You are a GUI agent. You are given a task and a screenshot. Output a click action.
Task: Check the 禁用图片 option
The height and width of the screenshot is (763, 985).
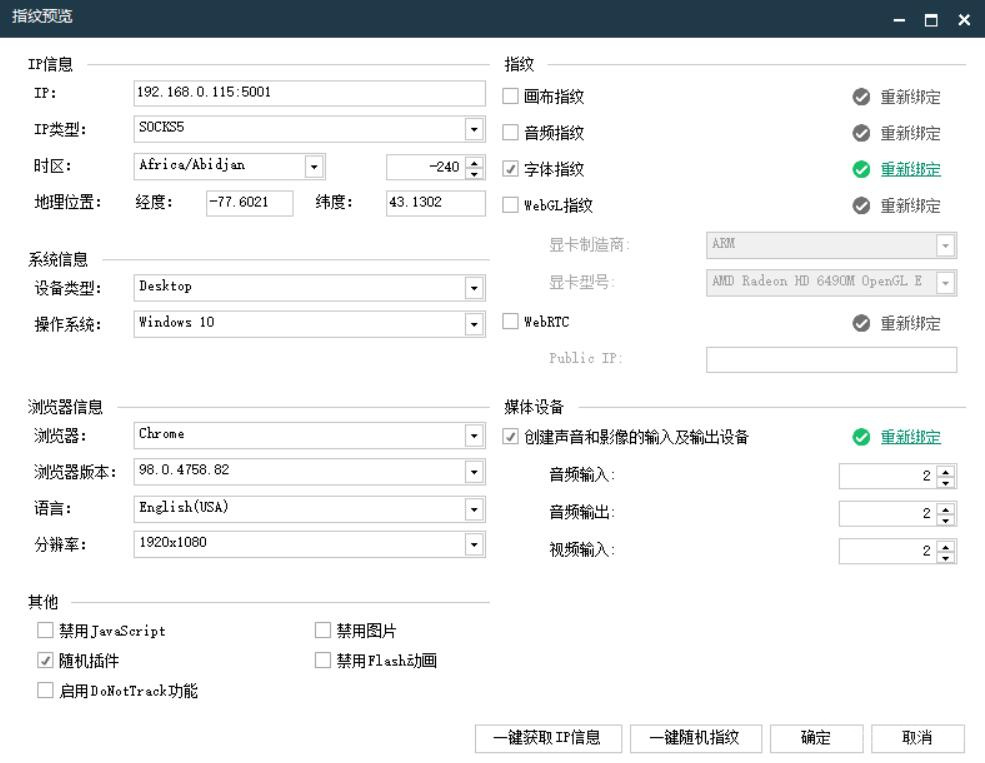[322, 630]
